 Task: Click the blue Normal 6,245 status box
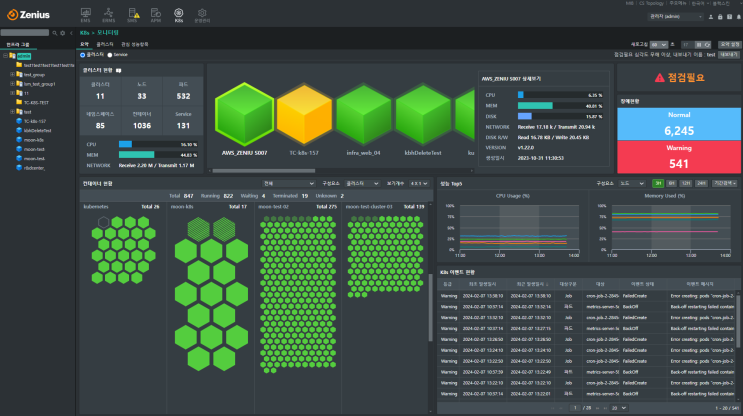tap(679, 124)
